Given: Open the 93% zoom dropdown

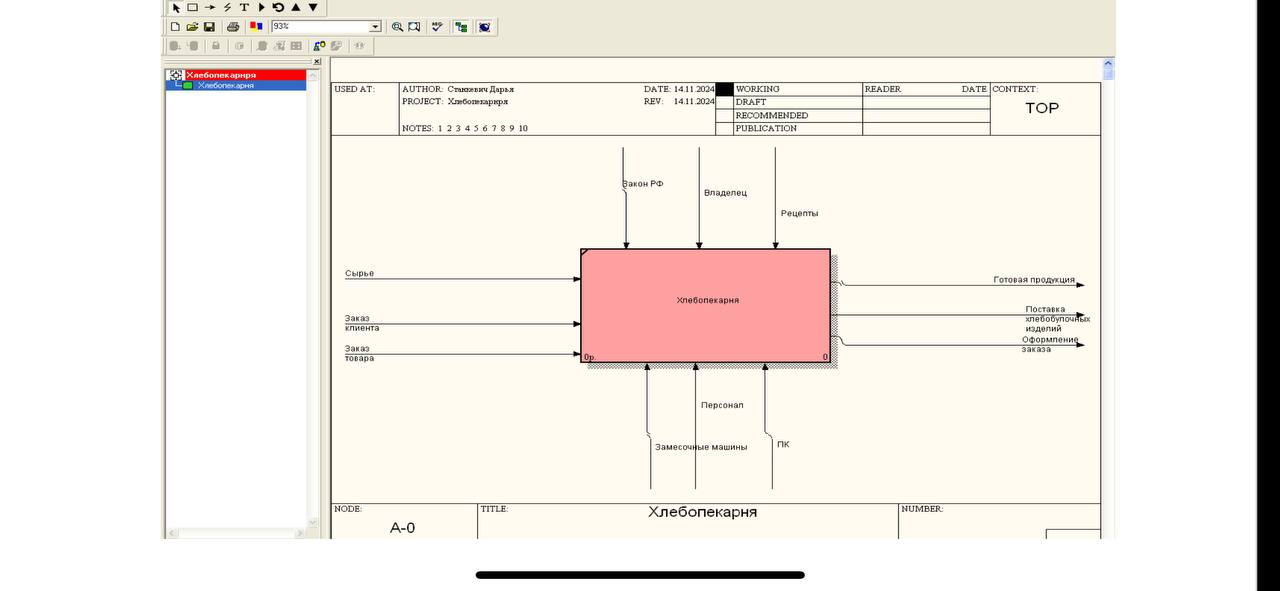Looking at the screenshot, I should click(x=376, y=27).
